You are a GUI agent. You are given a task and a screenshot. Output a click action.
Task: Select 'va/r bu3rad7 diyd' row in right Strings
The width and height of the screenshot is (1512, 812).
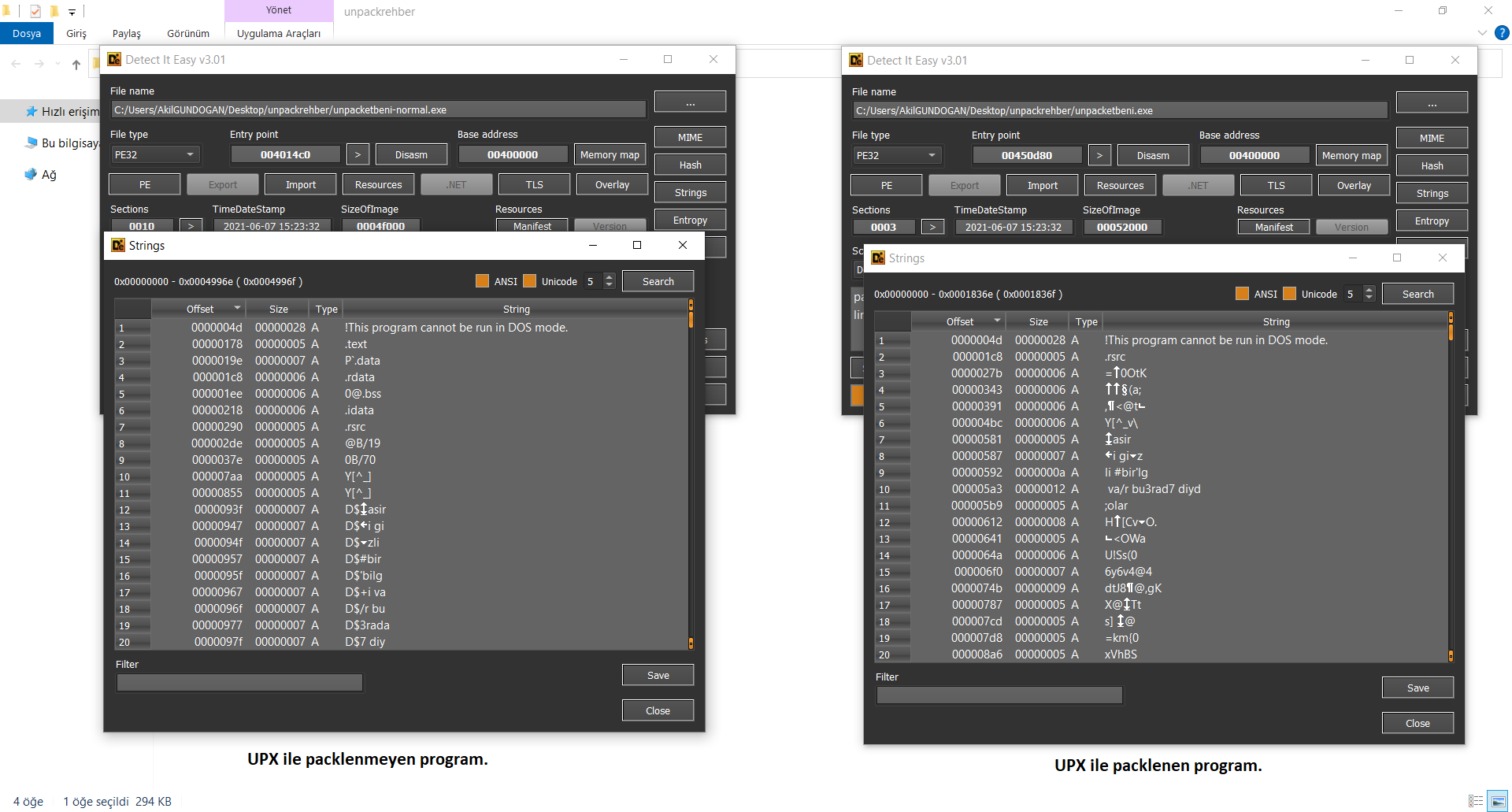pyautogui.click(x=1162, y=489)
